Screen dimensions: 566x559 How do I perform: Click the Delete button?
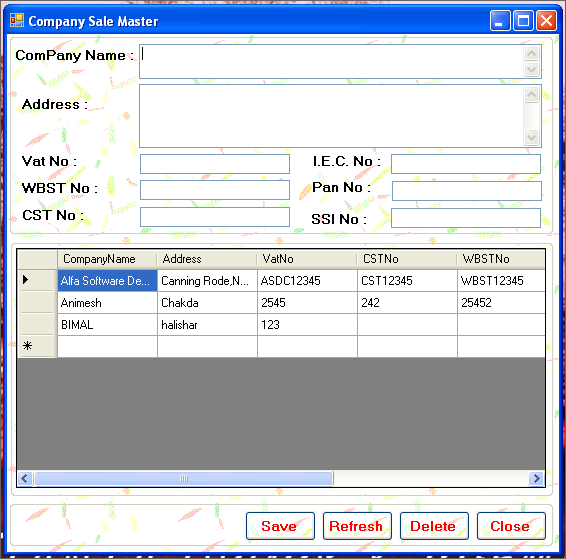[x=434, y=526]
